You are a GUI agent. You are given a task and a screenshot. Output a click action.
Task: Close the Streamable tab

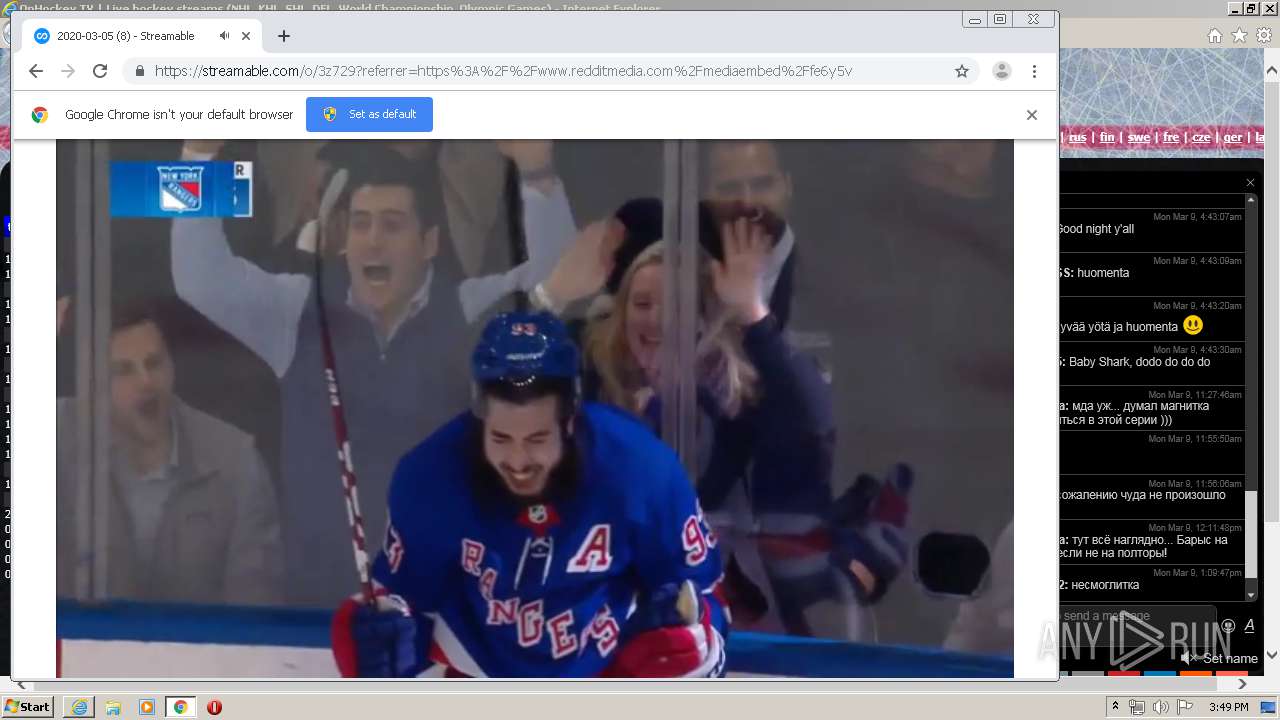[x=246, y=36]
